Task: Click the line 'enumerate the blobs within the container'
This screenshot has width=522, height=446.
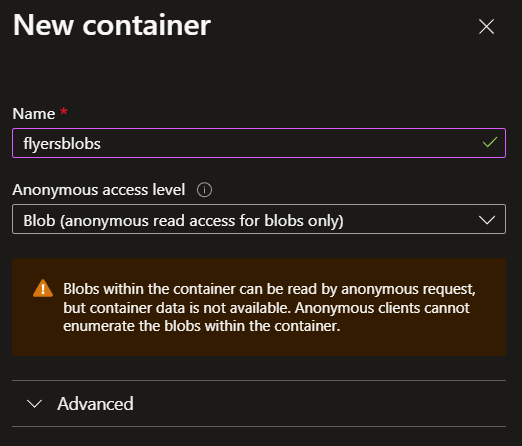Action: 202,326
